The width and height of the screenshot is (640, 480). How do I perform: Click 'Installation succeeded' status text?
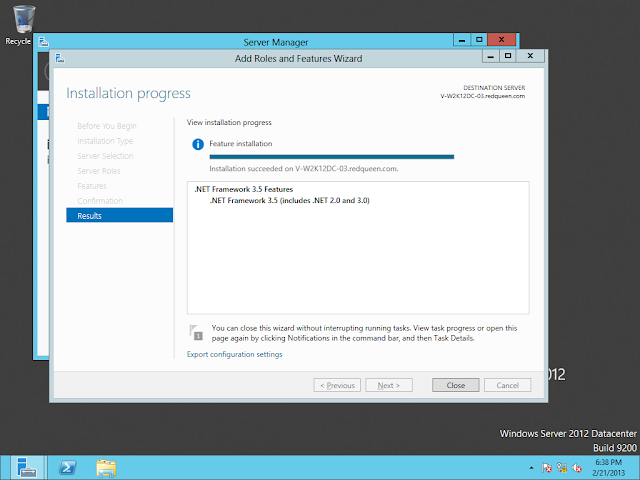click(x=304, y=169)
